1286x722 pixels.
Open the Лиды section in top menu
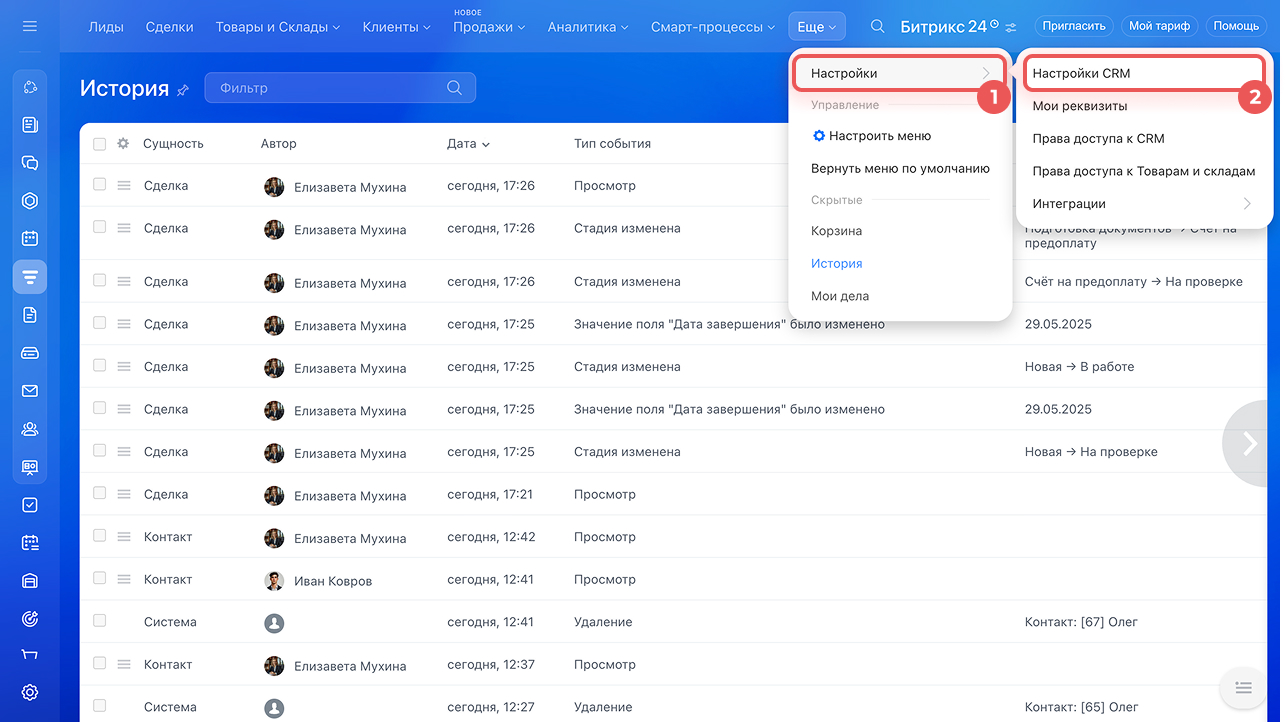(106, 27)
